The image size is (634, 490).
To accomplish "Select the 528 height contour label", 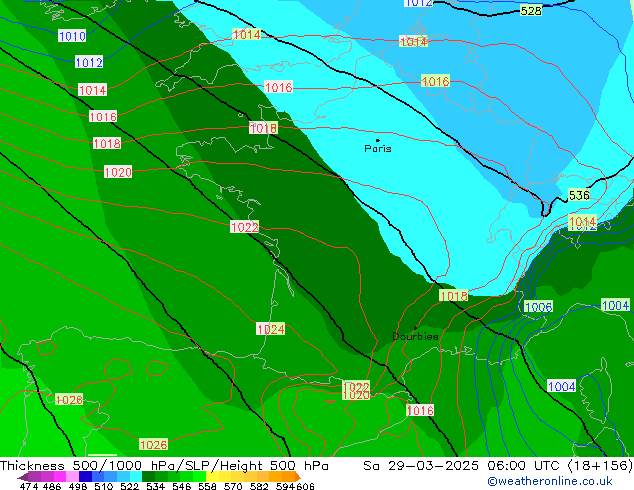I will [x=530, y=11].
